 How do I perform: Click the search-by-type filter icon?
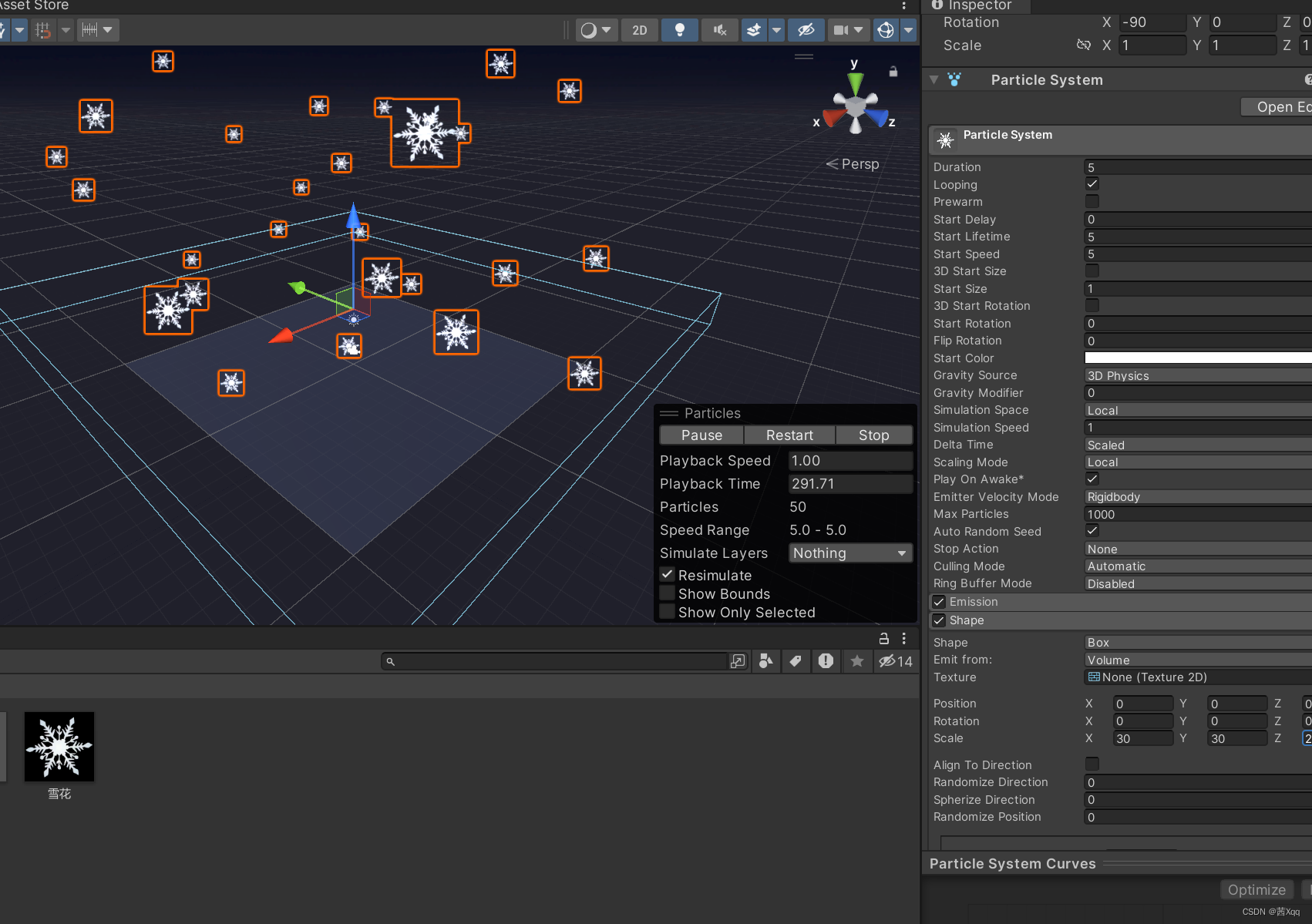click(765, 661)
